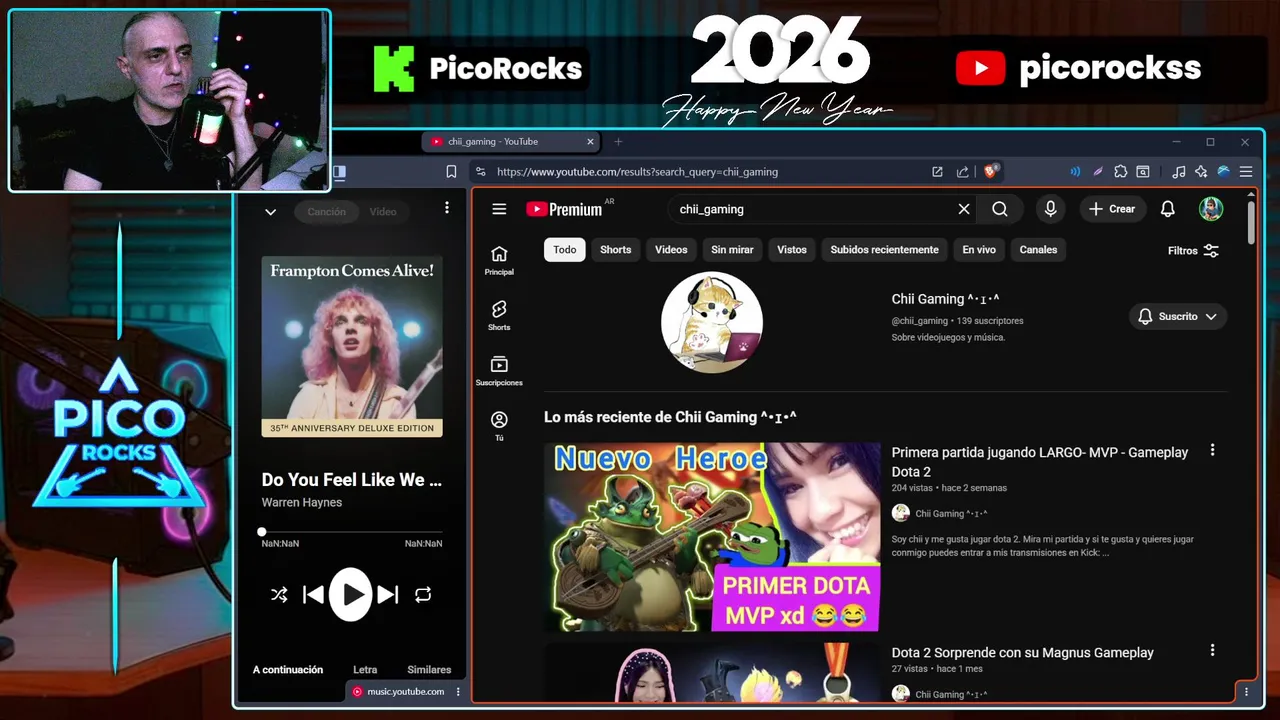Click the Brave Shields lion icon
The width and height of the screenshot is (1280, 720).
[x=991, y=171]
